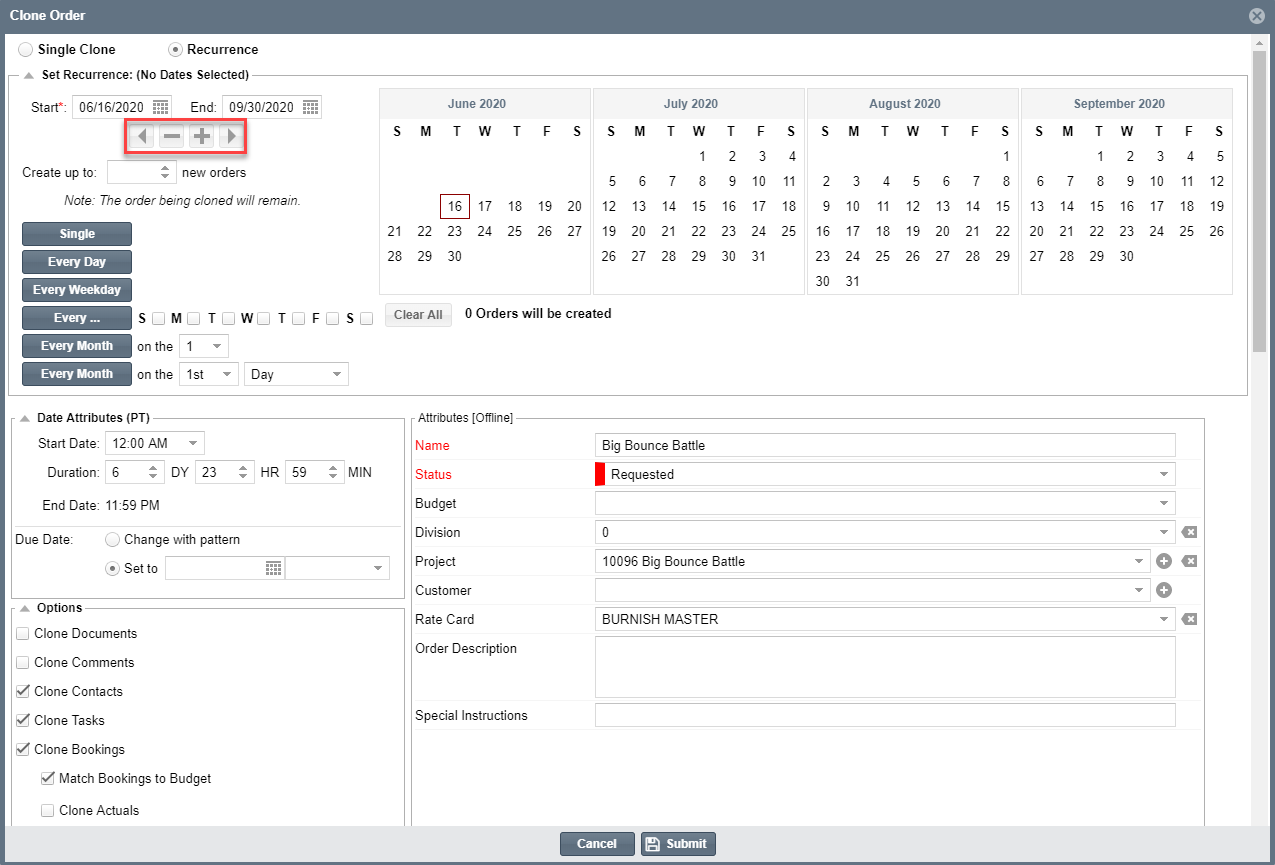Uncheck the Clone Bookings checkbox
This screenshot has width=1275, height=865.
tap(22, 750)
